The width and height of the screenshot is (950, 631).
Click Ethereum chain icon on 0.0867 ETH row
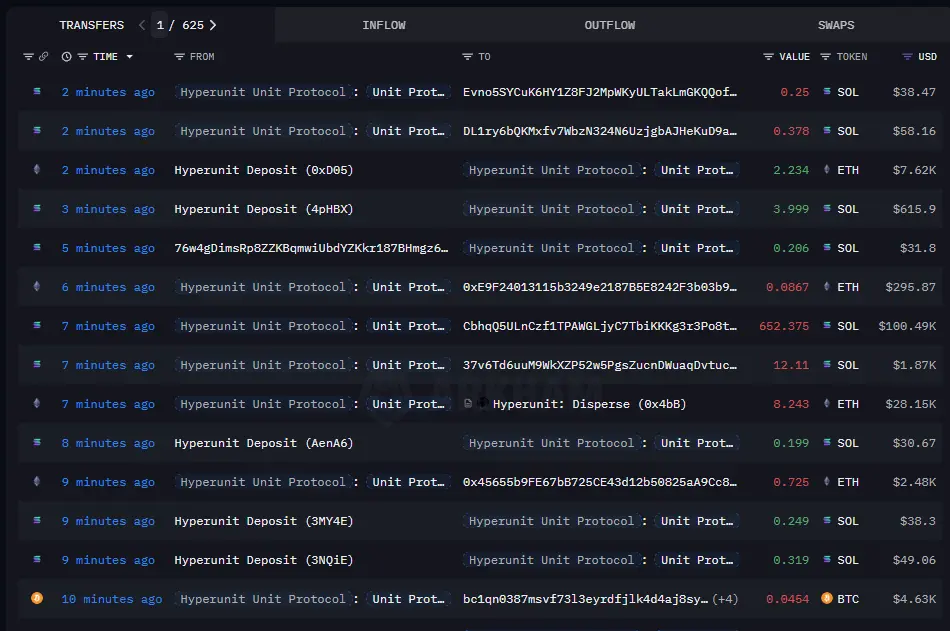[x=37, y=287]
